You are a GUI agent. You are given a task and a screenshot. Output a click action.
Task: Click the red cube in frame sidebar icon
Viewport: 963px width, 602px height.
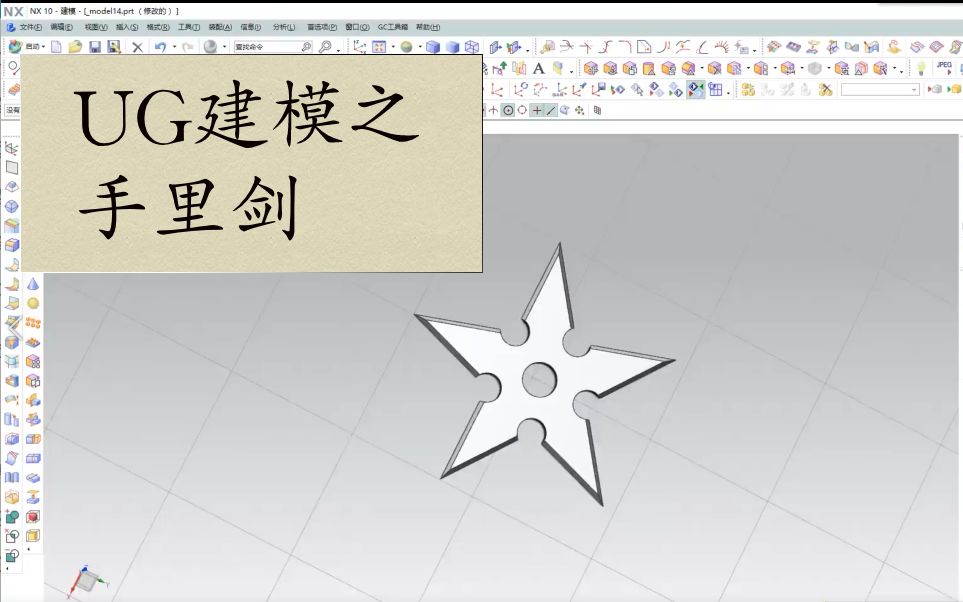[33, 517]
